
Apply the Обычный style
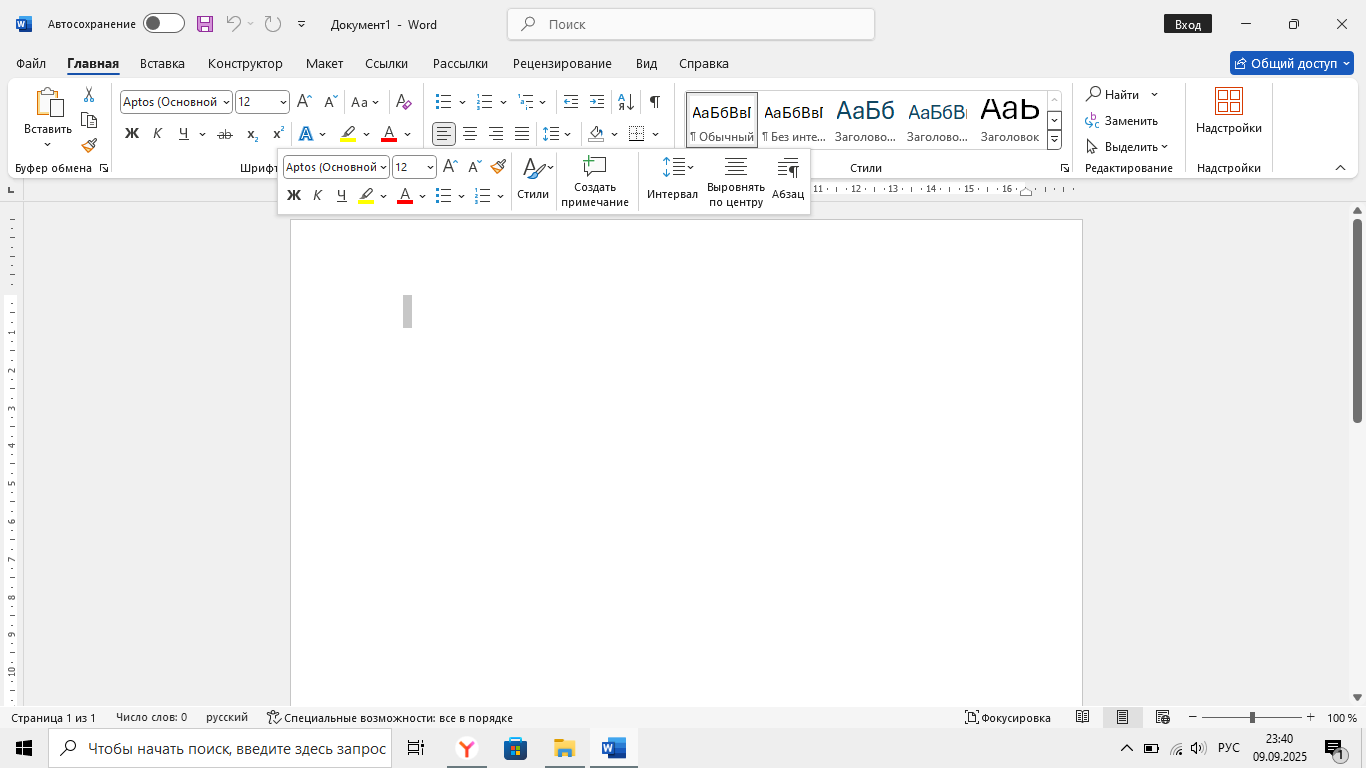pyautogui.click(x=722, y=119)
